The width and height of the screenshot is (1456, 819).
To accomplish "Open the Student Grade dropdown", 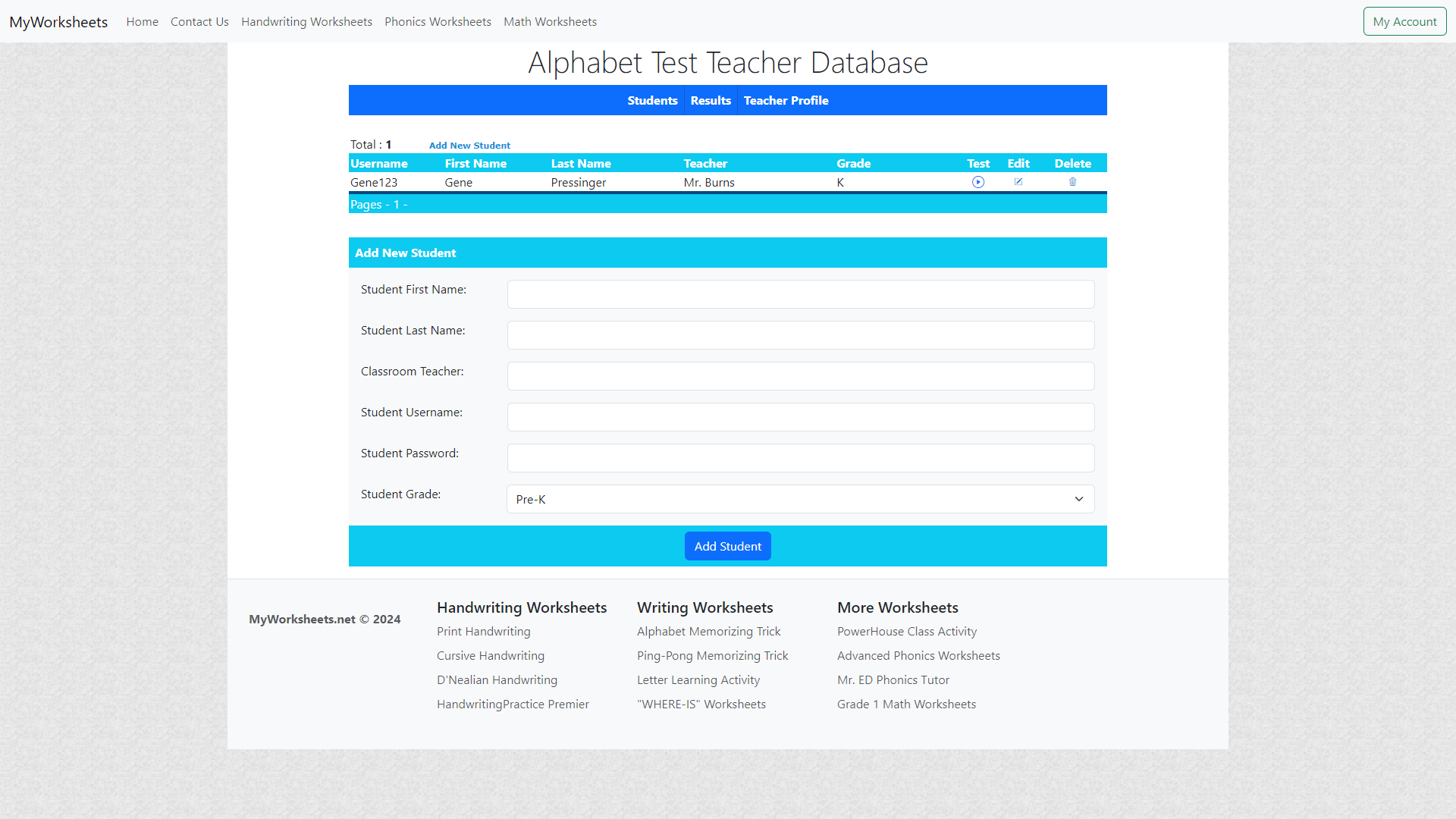I will 801,499.
